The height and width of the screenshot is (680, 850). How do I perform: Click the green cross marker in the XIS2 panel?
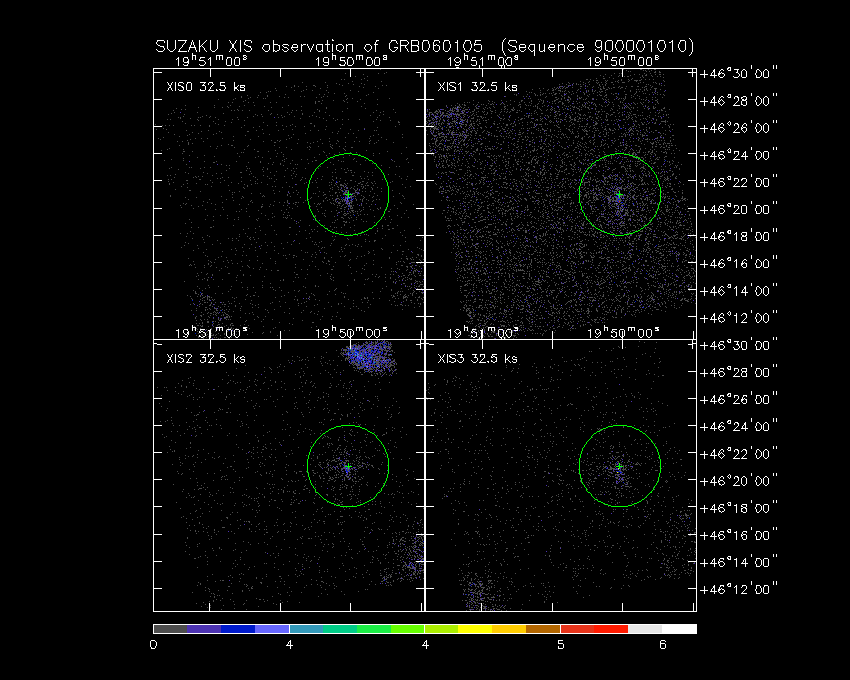(x=348, y=466)
